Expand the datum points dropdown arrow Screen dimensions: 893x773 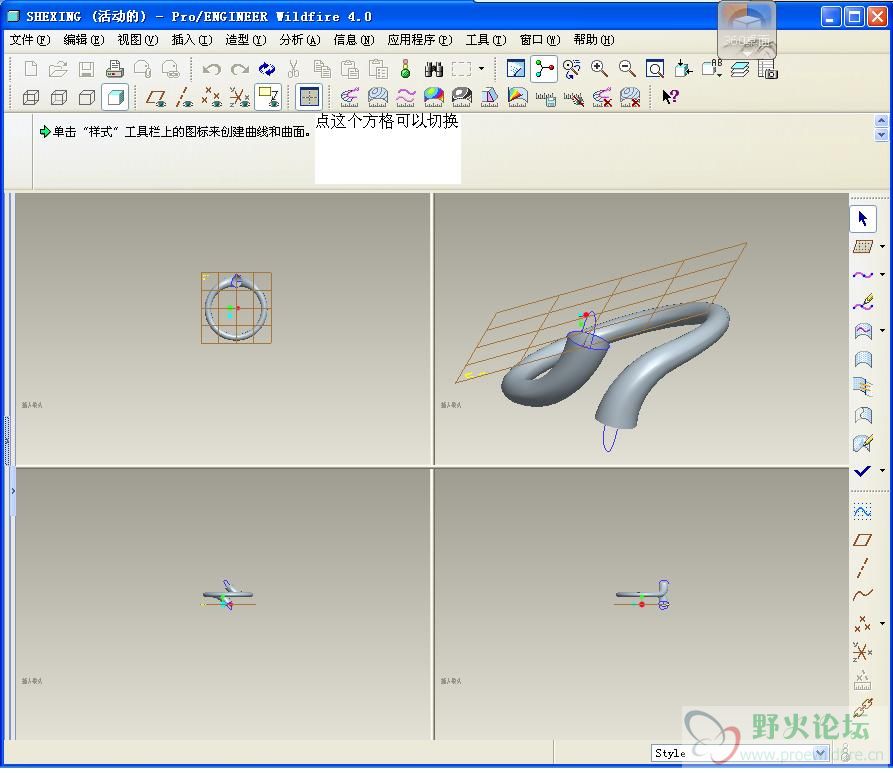point(882,623)
